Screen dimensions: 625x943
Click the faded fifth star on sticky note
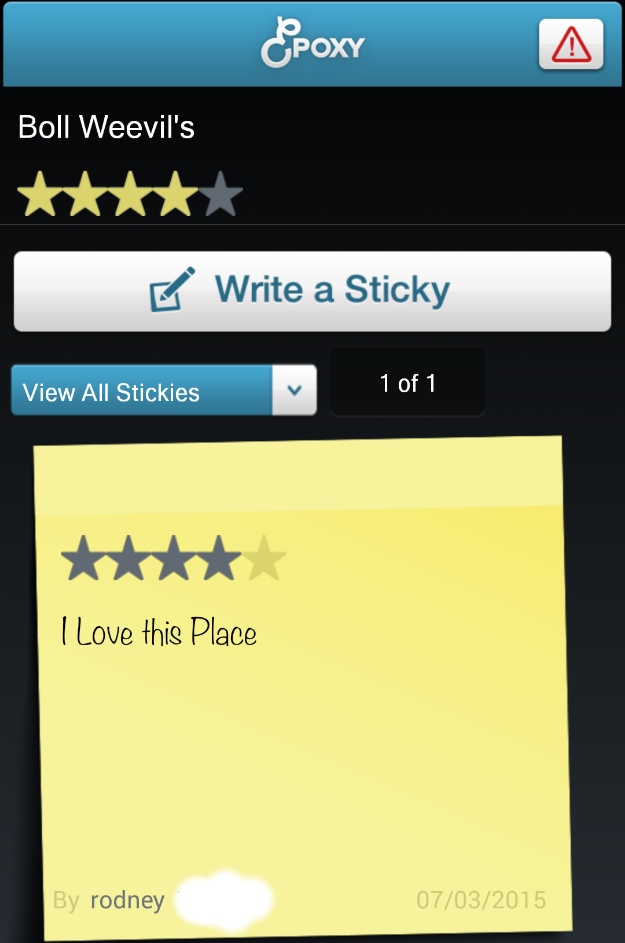(264, 559)
